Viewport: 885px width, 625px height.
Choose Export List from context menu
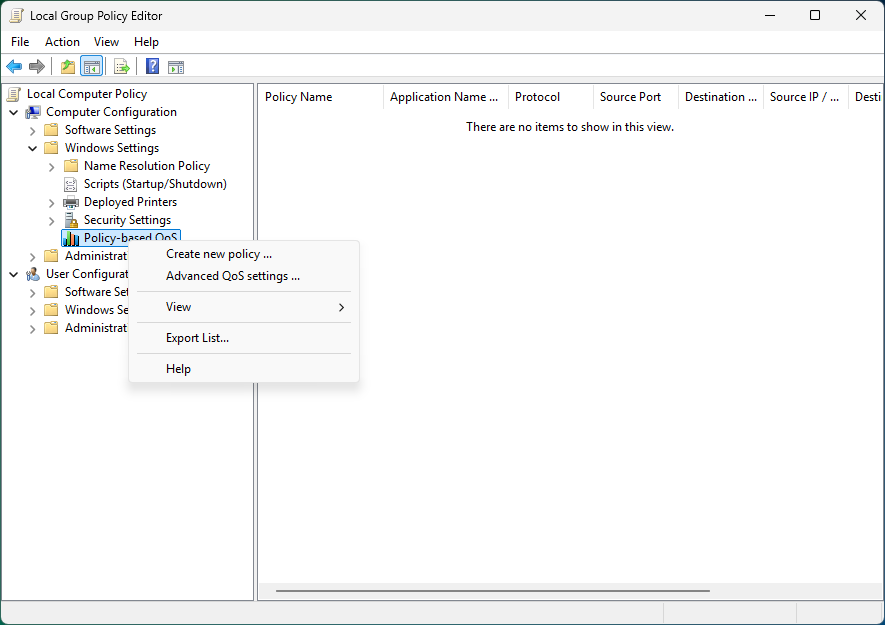coord(244,338)
